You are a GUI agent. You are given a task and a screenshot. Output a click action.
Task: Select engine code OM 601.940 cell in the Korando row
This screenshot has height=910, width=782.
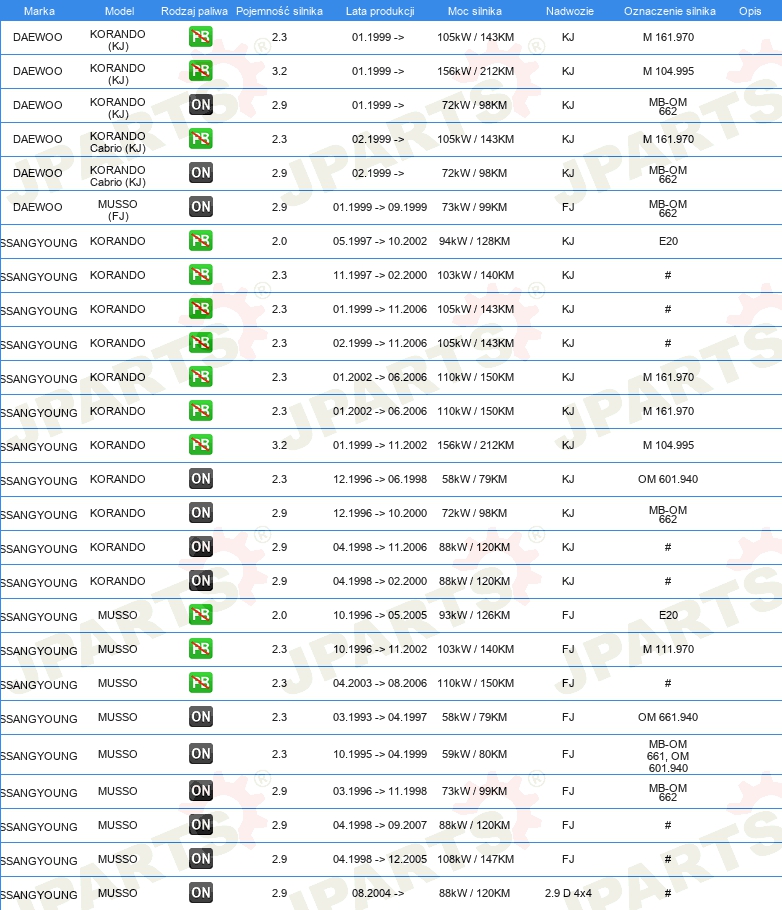[x=668, y=479]
